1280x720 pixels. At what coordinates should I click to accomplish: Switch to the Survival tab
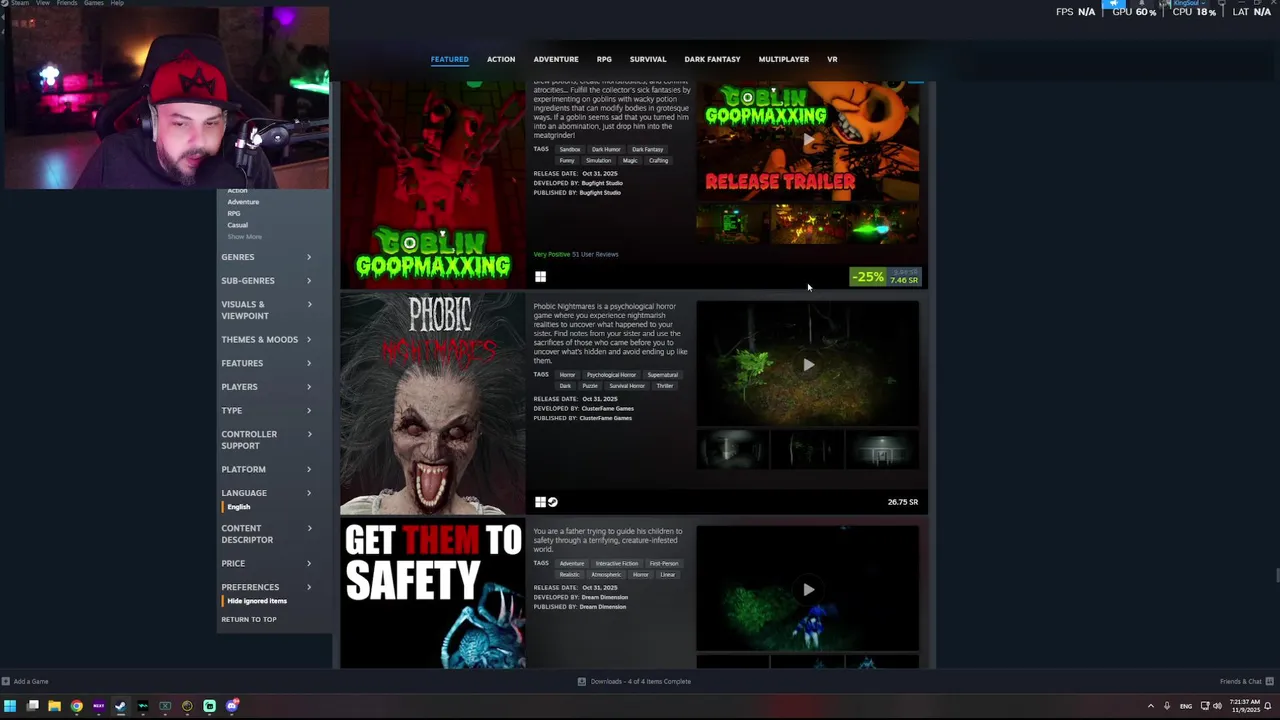click(648, 59)
